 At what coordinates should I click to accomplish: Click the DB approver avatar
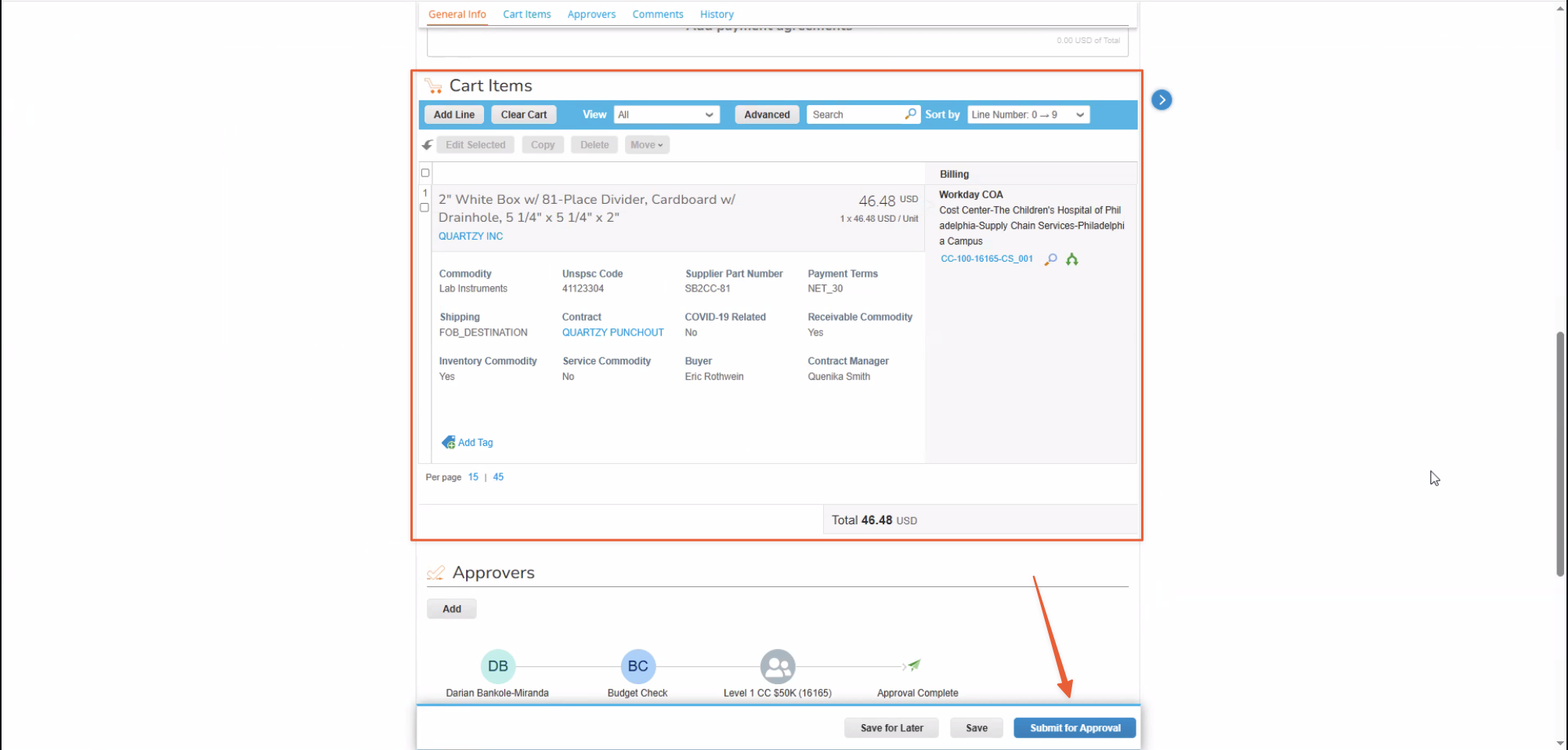click(x=498, y=666)
